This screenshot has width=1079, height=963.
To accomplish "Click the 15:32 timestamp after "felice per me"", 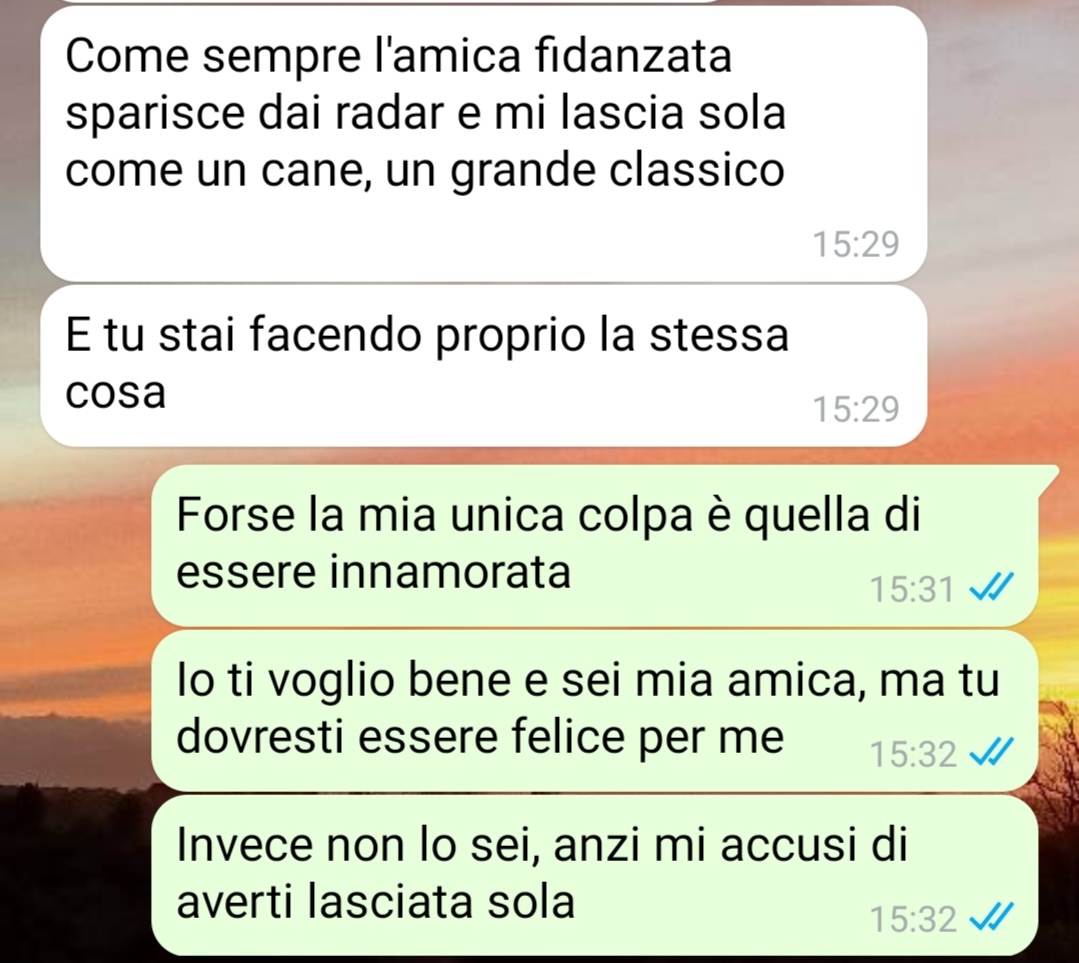I will pyautogui.click(x=912, y=754).
